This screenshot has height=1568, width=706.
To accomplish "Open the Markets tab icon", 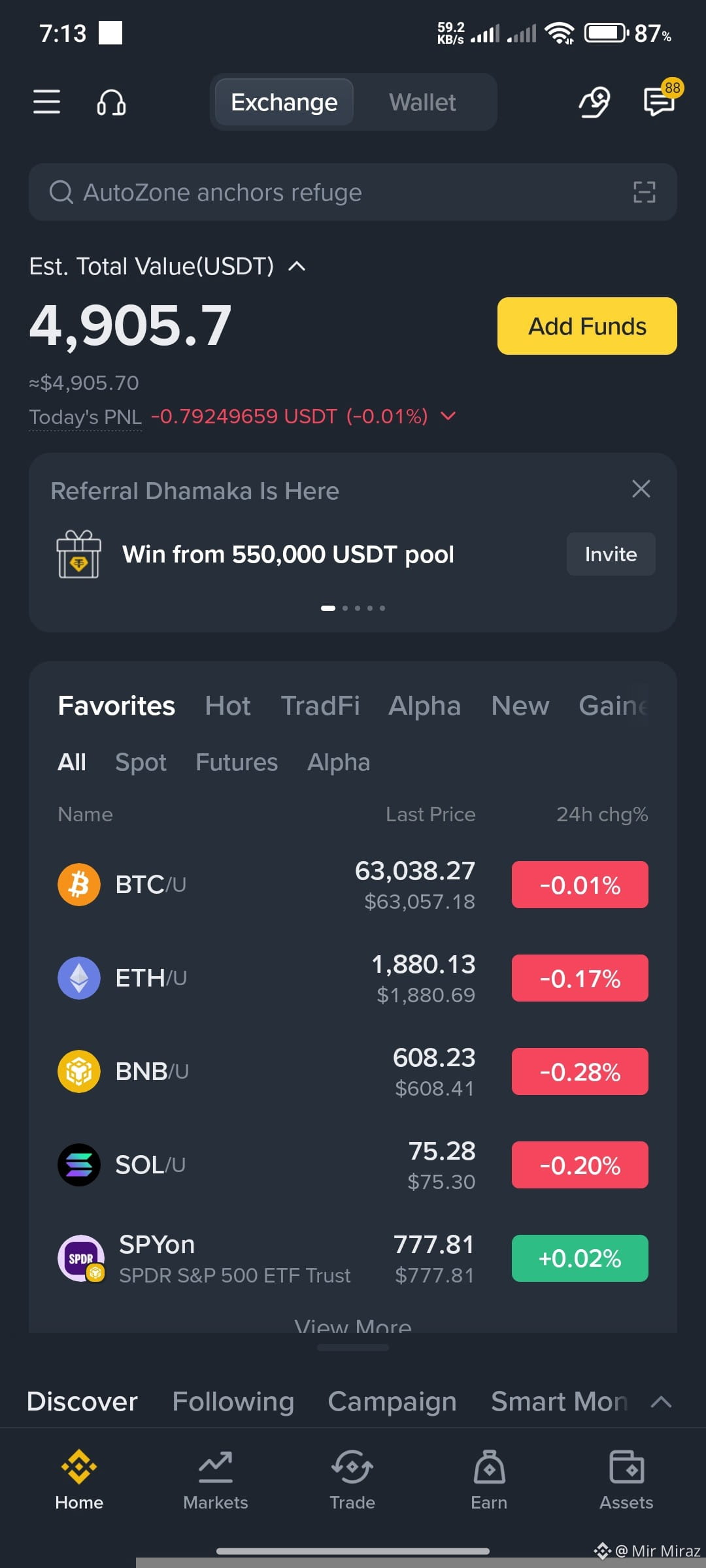I will [x=216, y=1467].
